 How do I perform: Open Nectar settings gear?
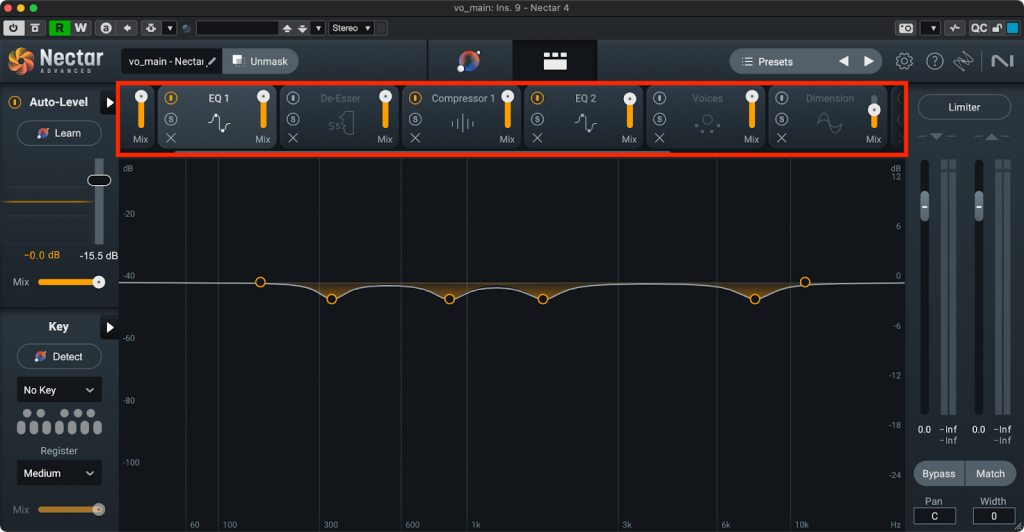coord(904,61)
